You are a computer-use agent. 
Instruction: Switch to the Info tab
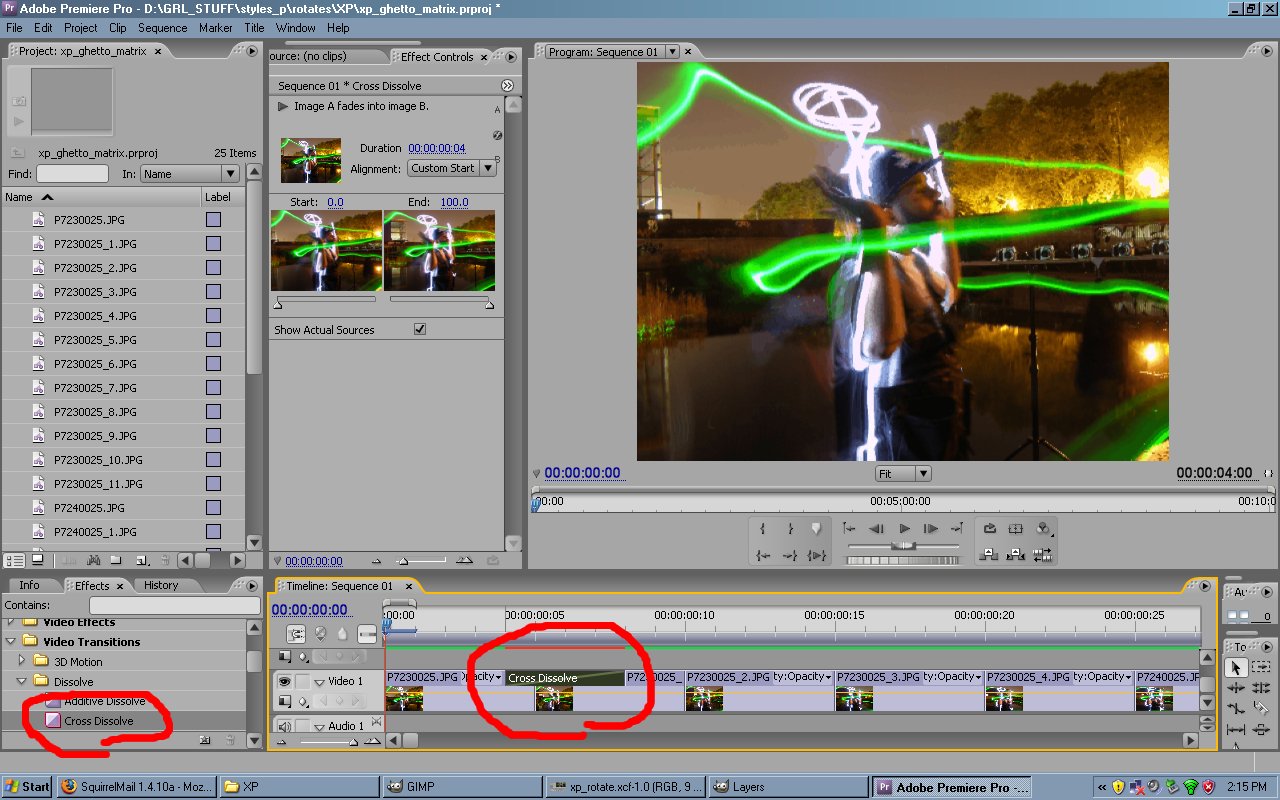[29, 585]
